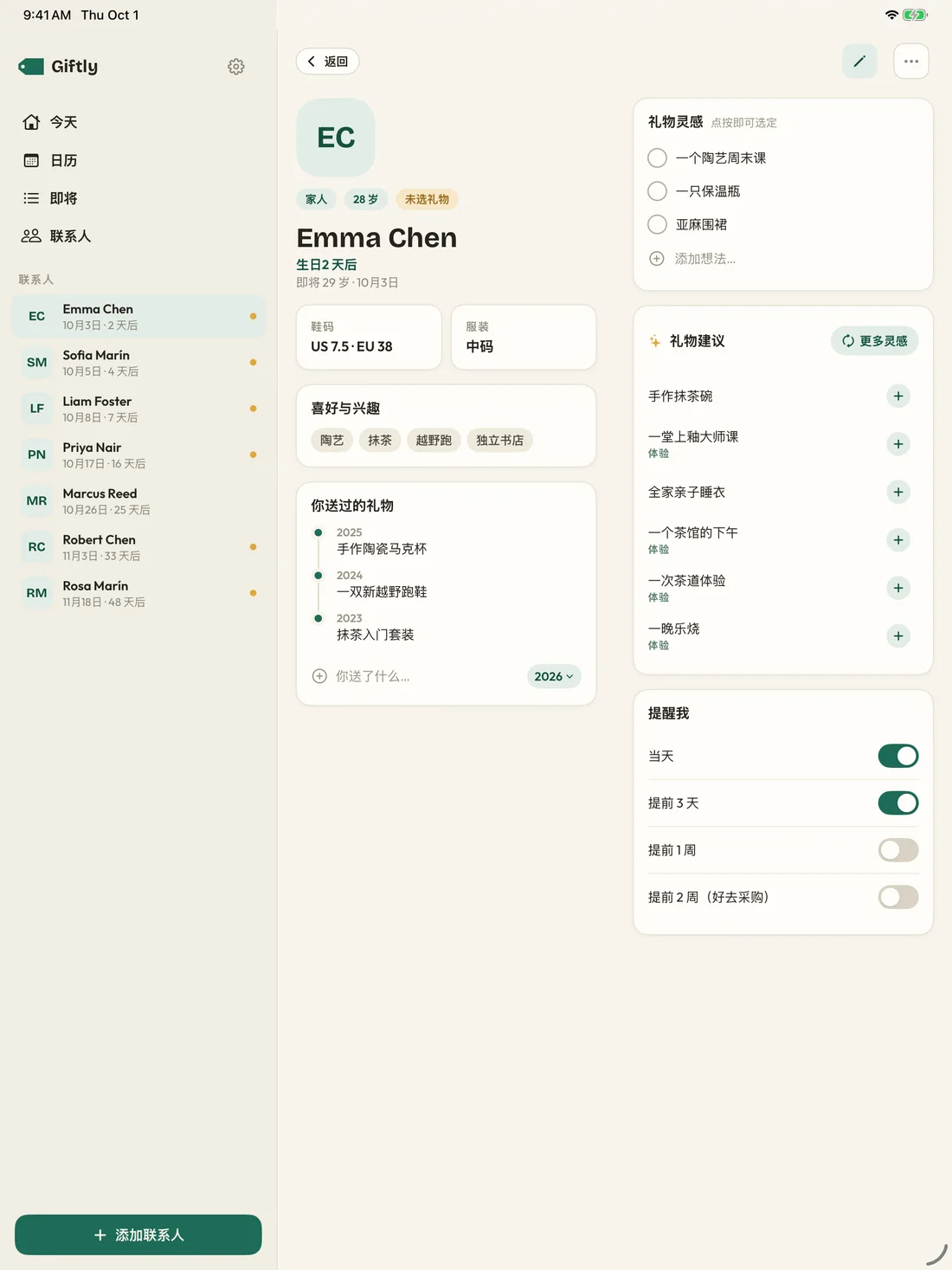Click the large EC avatar
The width and height of the screenshot is (952, 1270).
[x=336, y=138]
